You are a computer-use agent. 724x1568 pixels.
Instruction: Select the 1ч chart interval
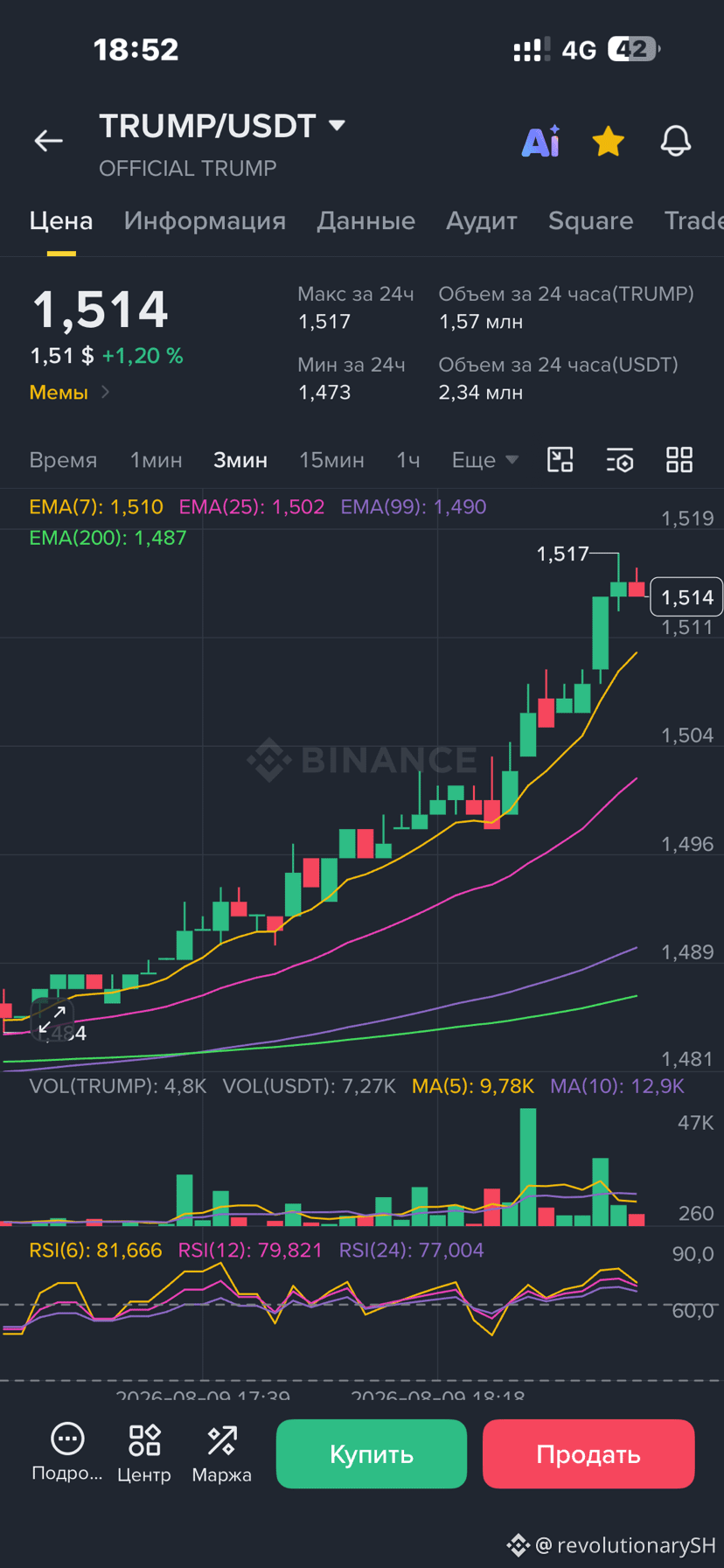click(408, 460)
